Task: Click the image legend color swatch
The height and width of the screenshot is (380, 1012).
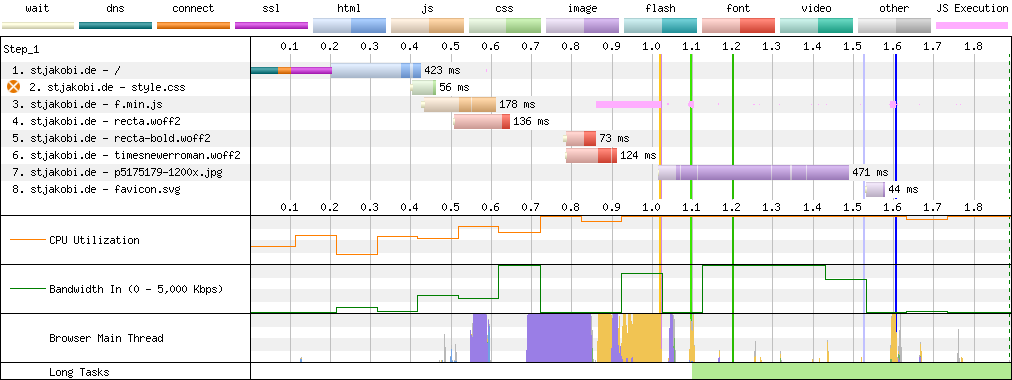Action: (582, 26)
